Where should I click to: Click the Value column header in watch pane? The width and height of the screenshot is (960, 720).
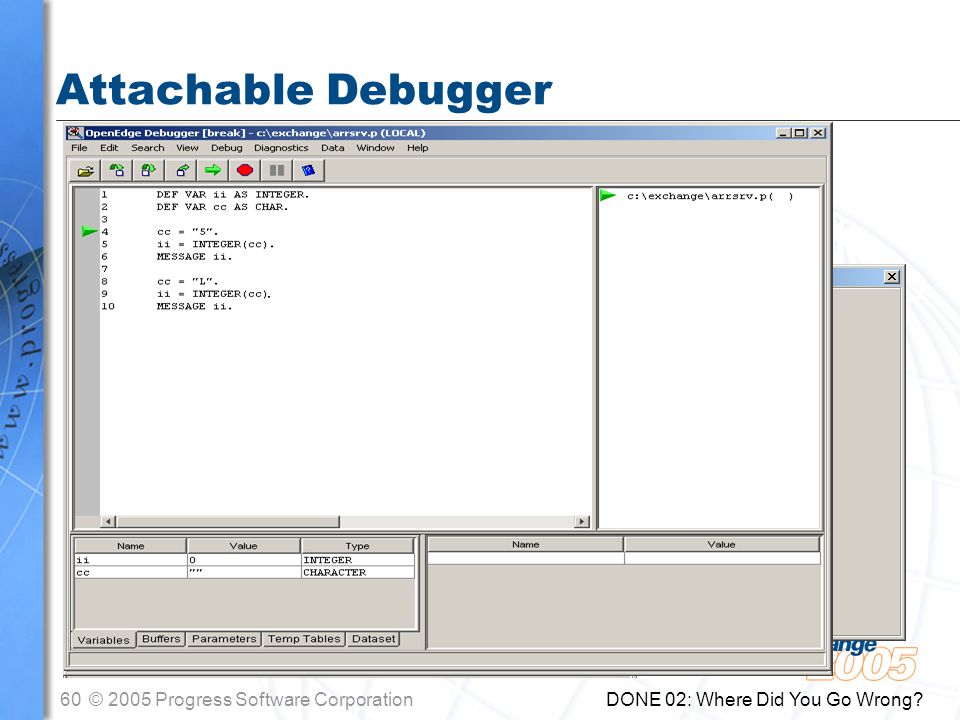[x=722, y=544]
